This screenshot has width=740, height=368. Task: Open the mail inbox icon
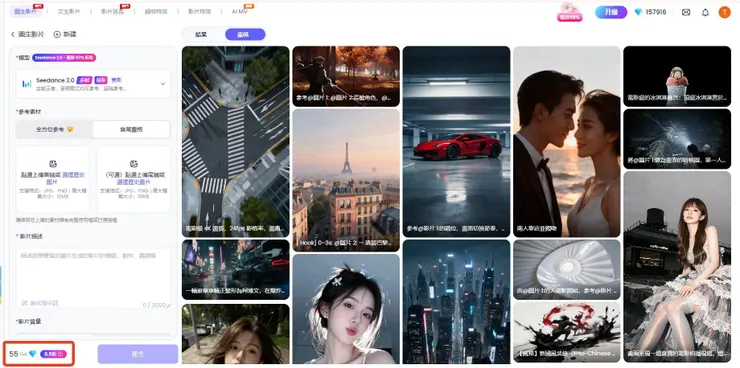click(x=686, y=12)
